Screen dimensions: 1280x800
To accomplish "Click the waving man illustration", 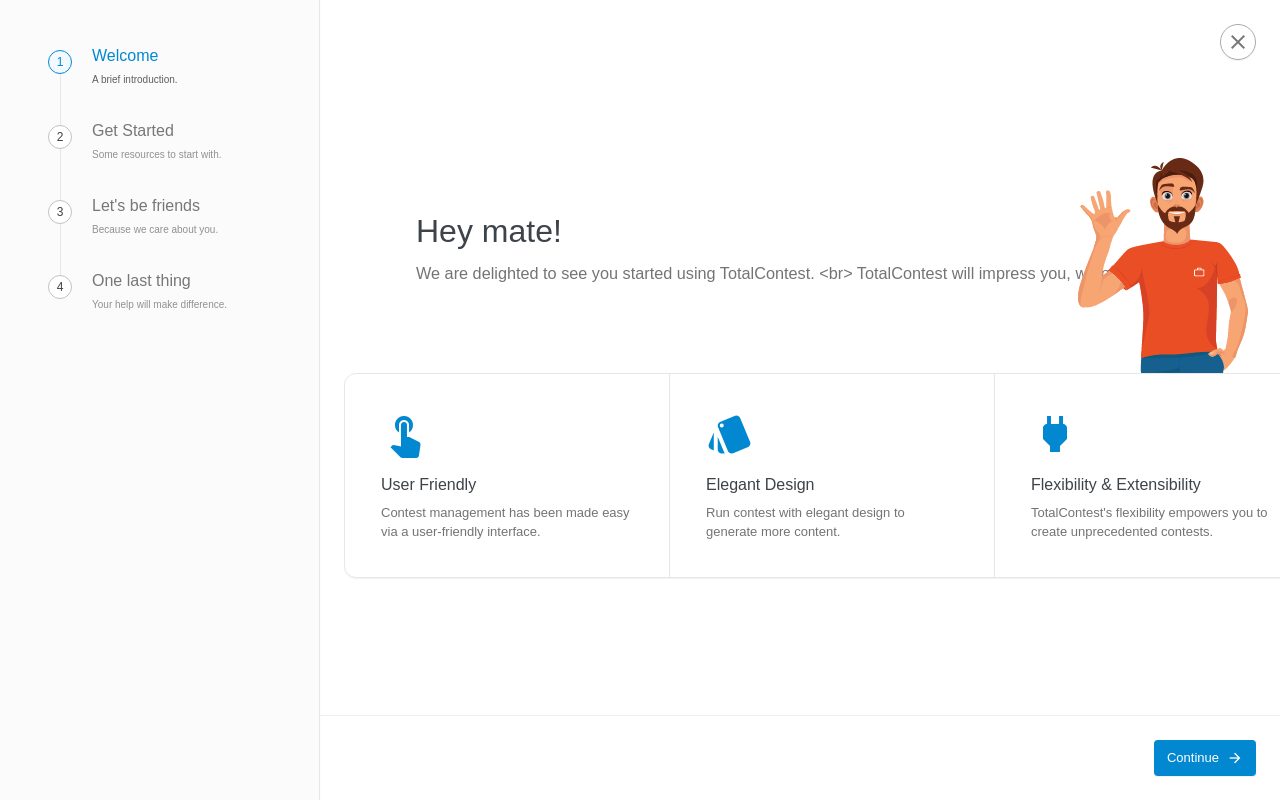I will pos(1165,266).
